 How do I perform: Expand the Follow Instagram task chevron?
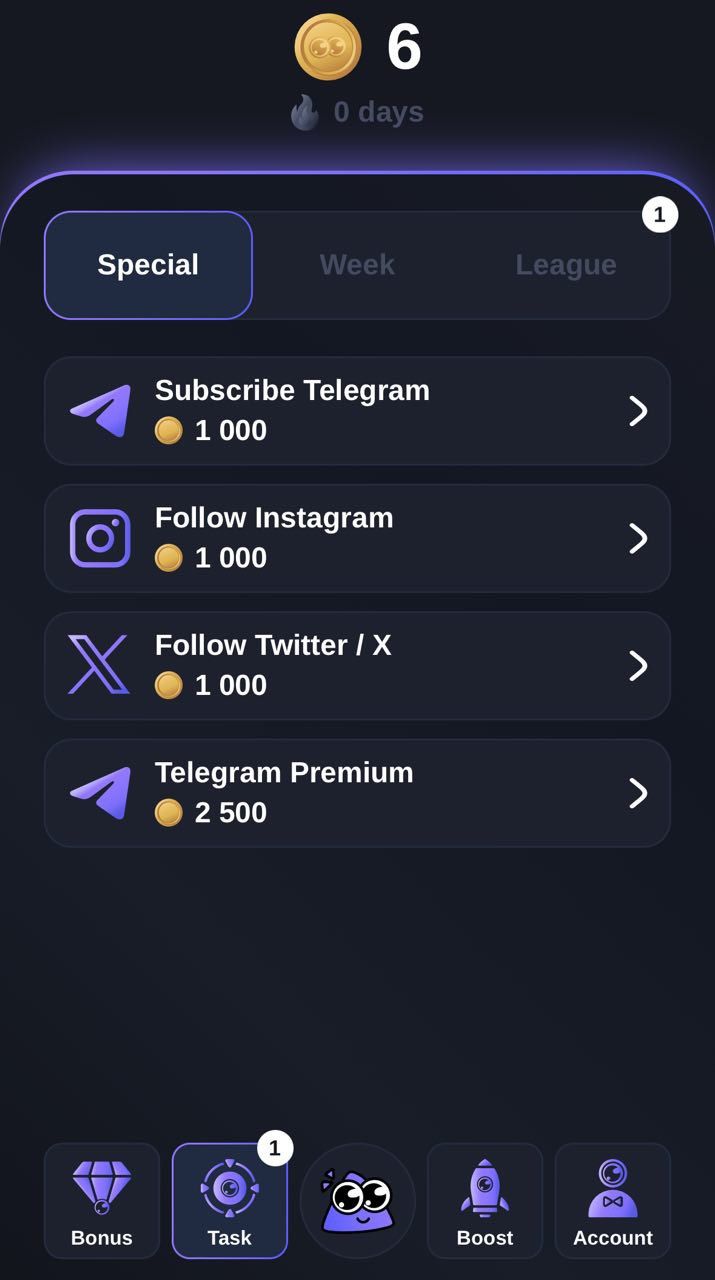638,538
